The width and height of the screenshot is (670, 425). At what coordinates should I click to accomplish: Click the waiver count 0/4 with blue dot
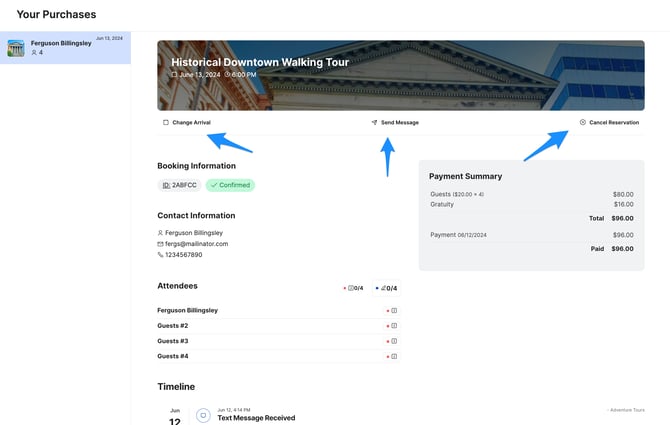pos(386,288)
